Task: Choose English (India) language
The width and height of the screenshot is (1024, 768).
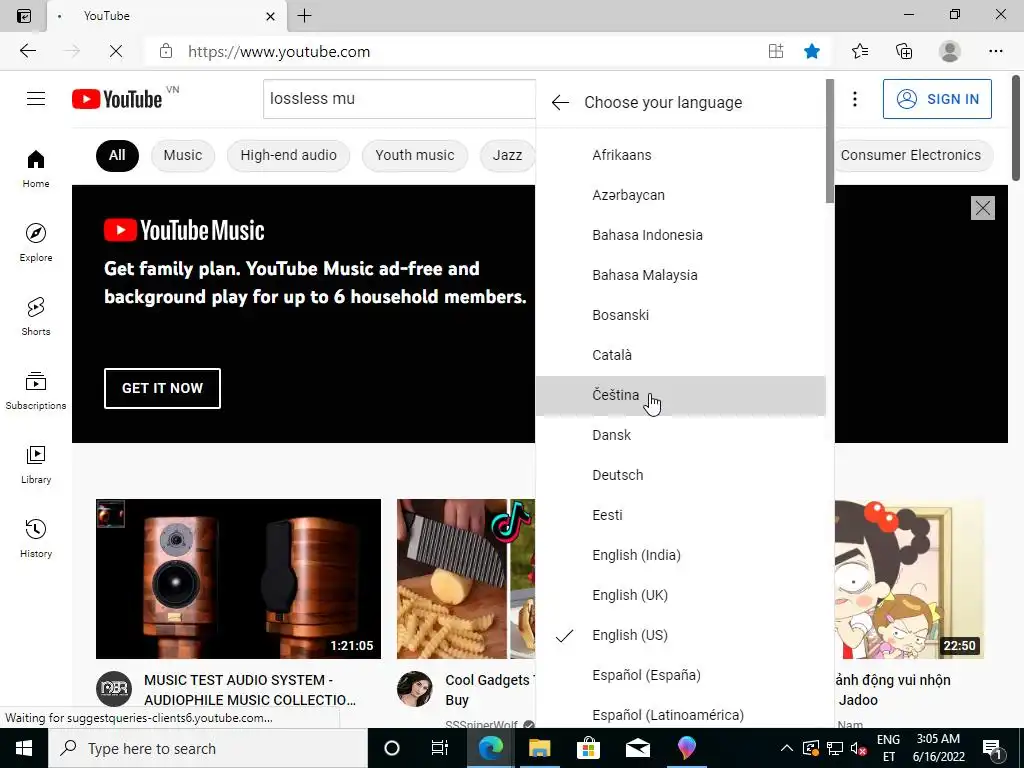Action: coord(680,555)
